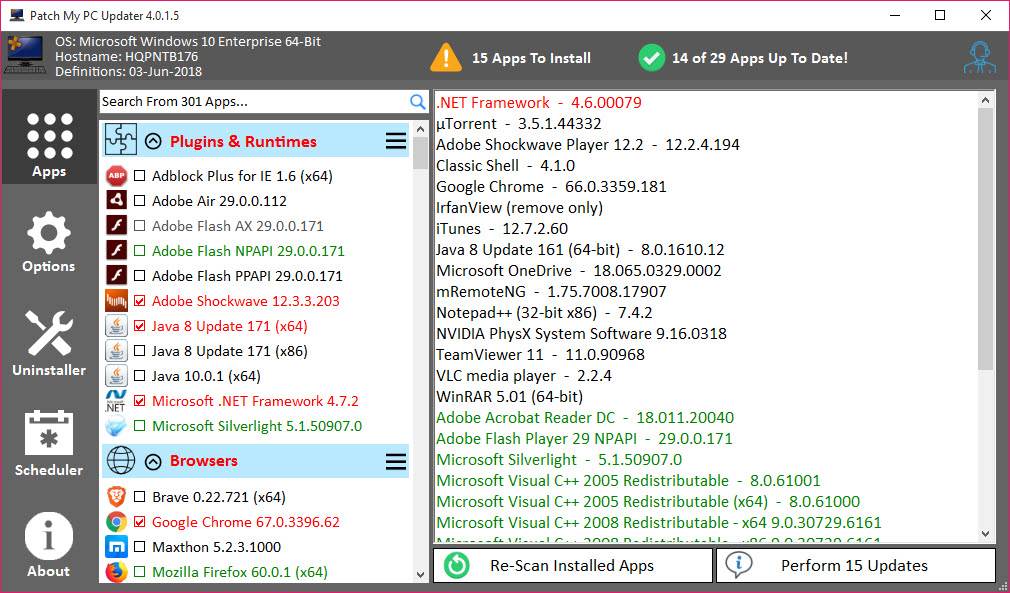Click the 15 Apps To Install warning icon
This screenshot has width=1010, height=593.
(x=446, y=57)
